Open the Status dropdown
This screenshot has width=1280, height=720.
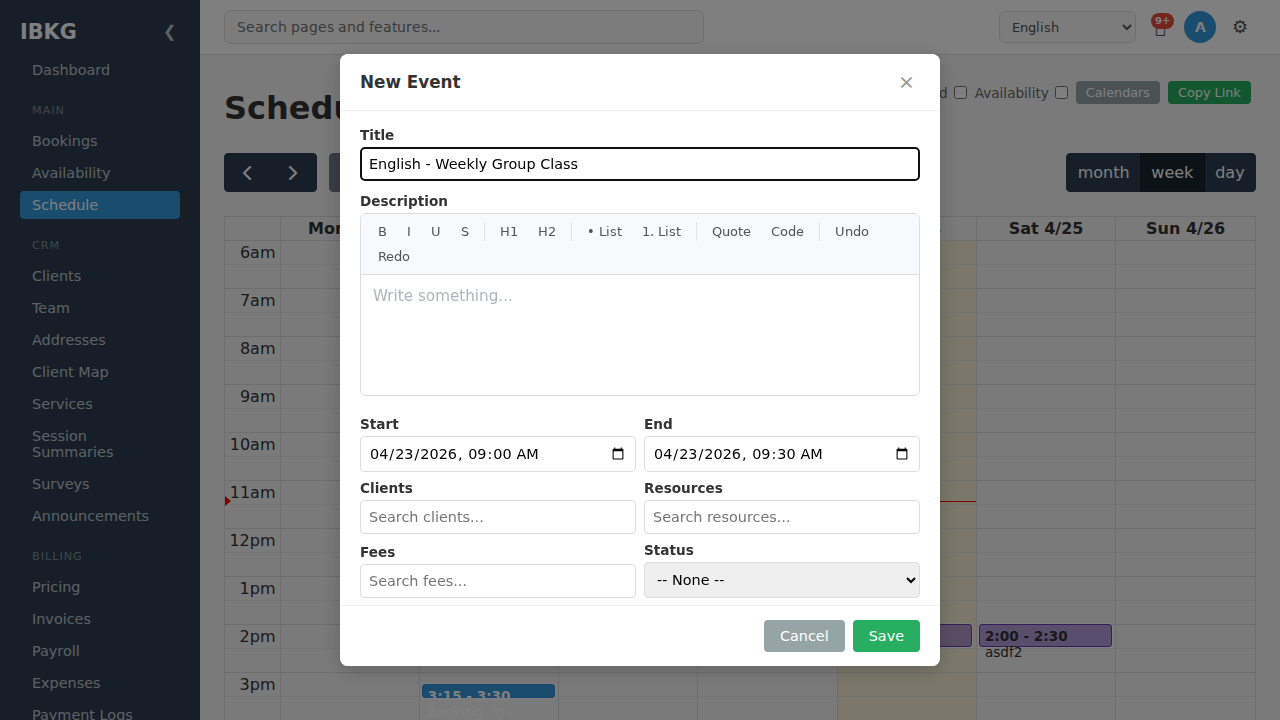click(782, 580)
